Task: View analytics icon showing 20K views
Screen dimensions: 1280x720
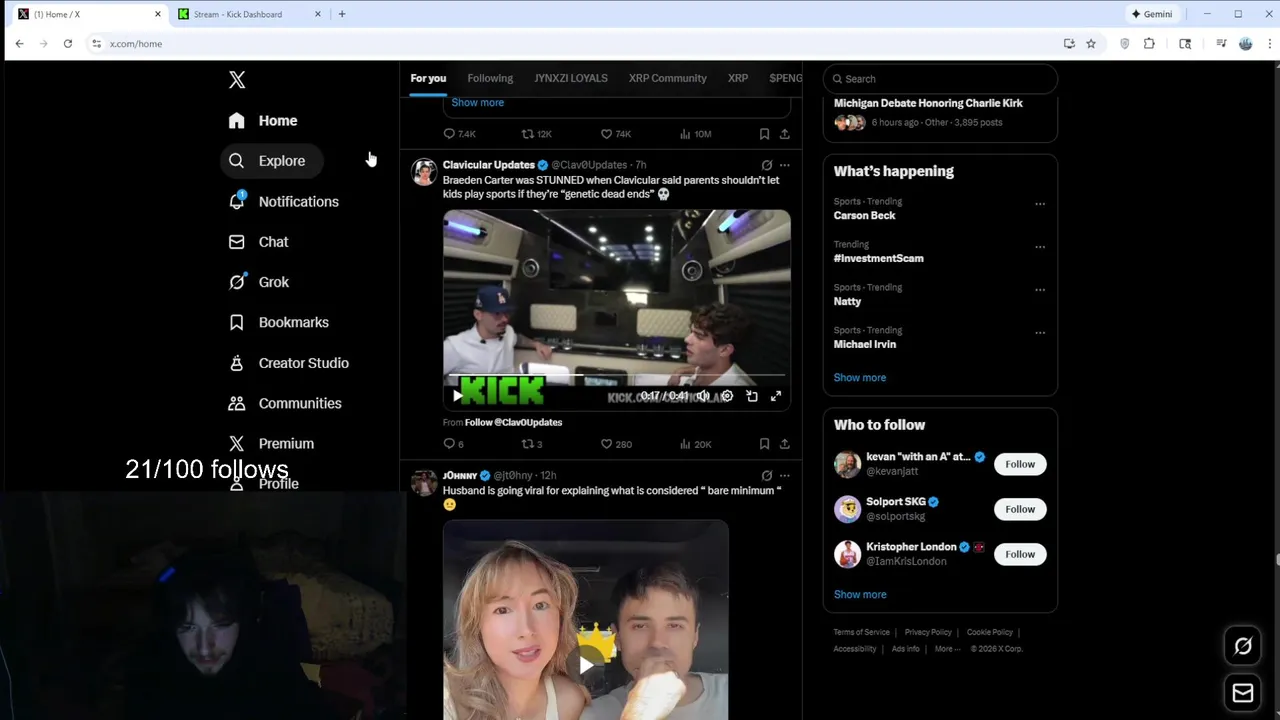Action: point(685,444)
